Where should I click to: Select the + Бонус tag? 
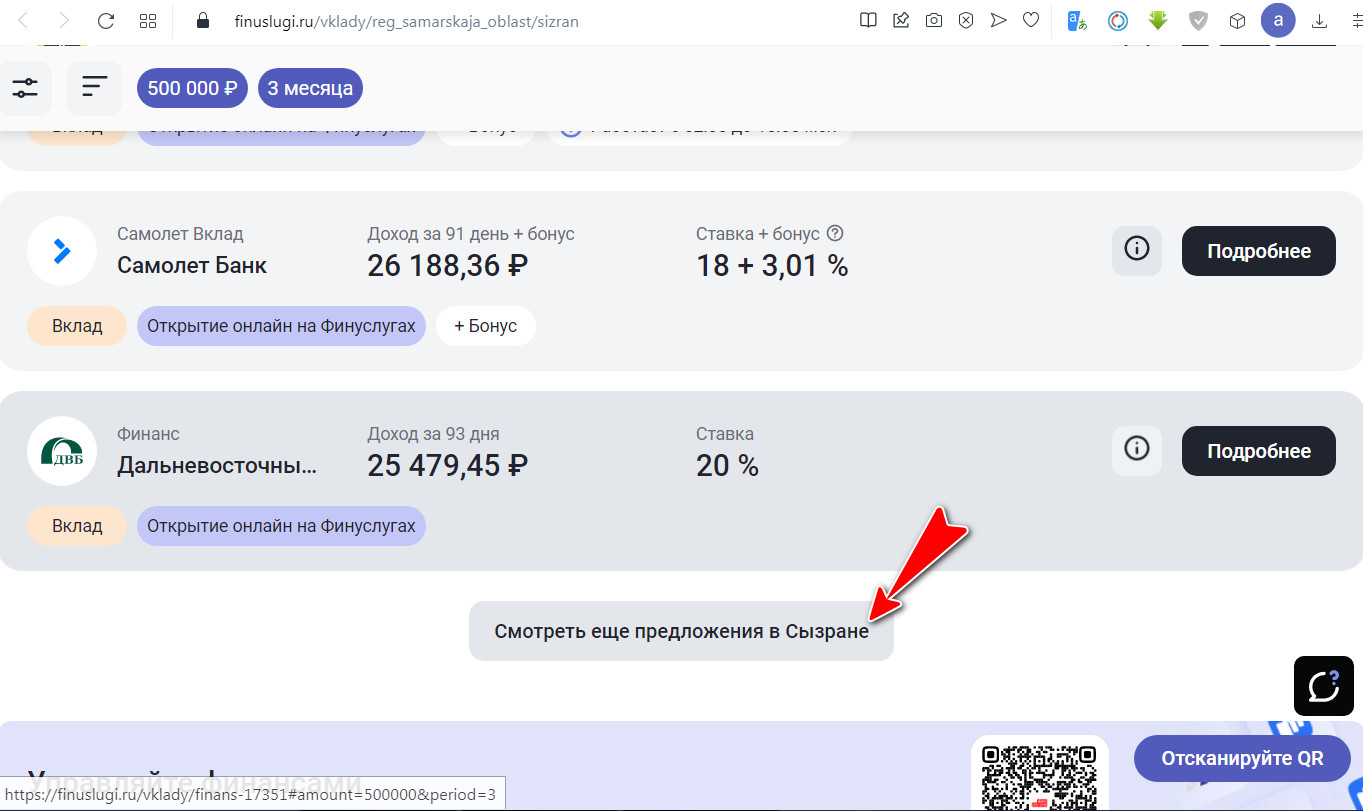click(486, 326)
